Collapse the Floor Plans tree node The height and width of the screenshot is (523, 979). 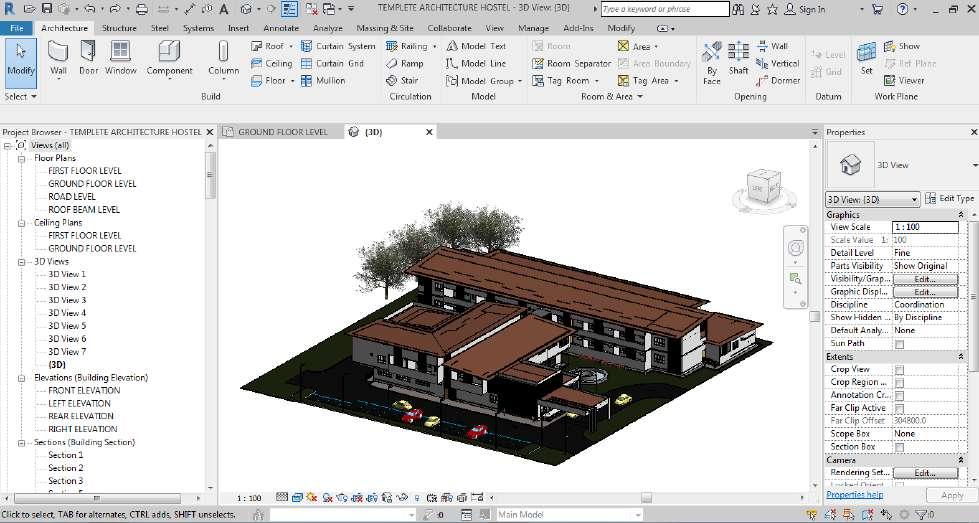[x=22, y=158]
